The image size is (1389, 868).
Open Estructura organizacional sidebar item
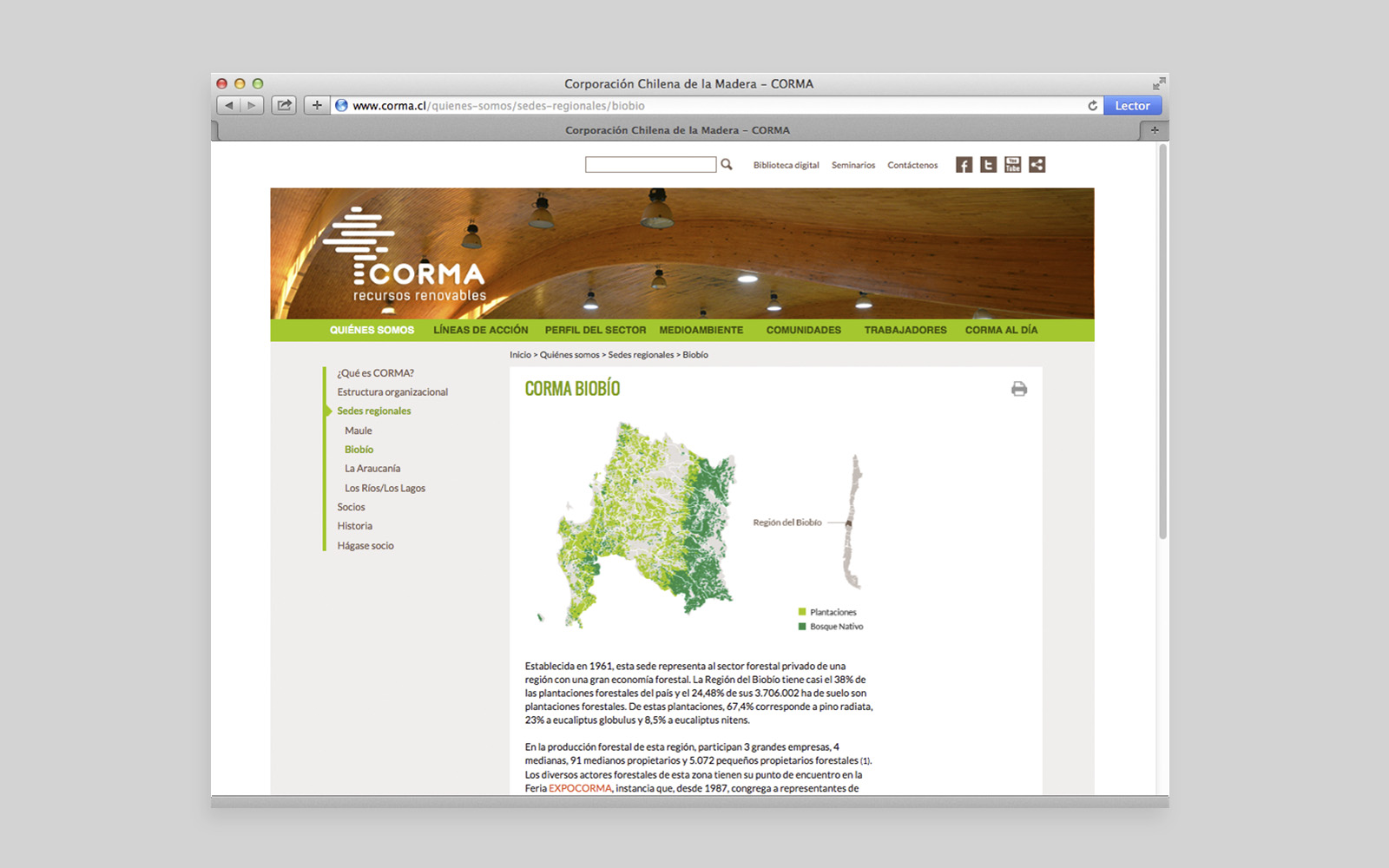pos(392,392)
